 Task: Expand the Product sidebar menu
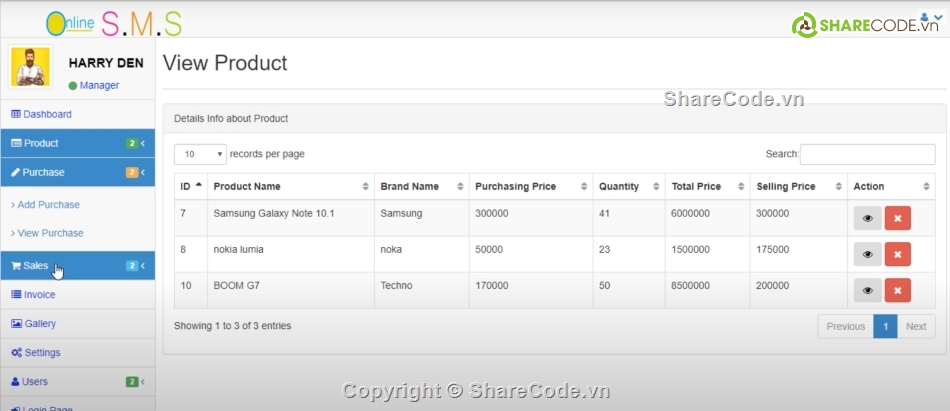tap(78, 143)
